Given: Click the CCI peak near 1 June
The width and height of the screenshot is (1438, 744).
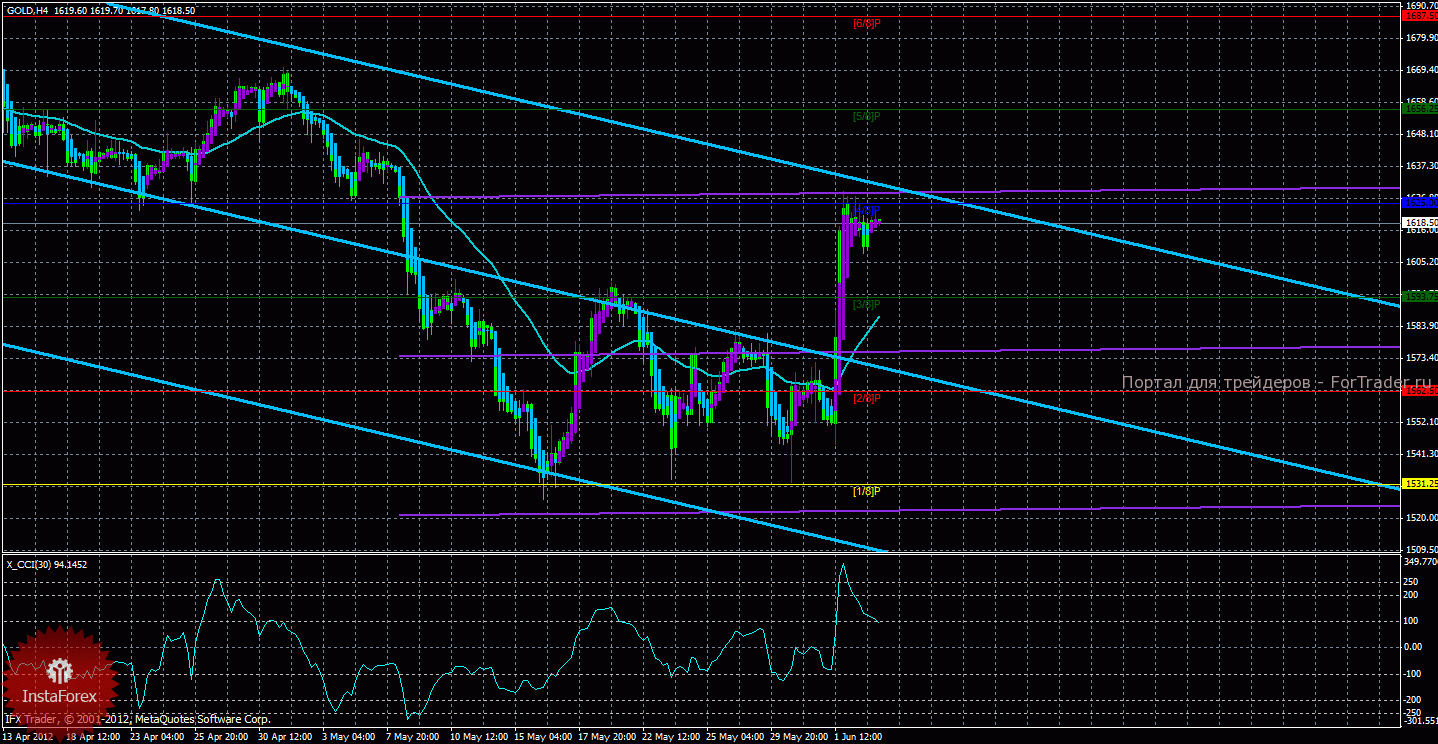Looking at the screenshot, I should [843, 566].
